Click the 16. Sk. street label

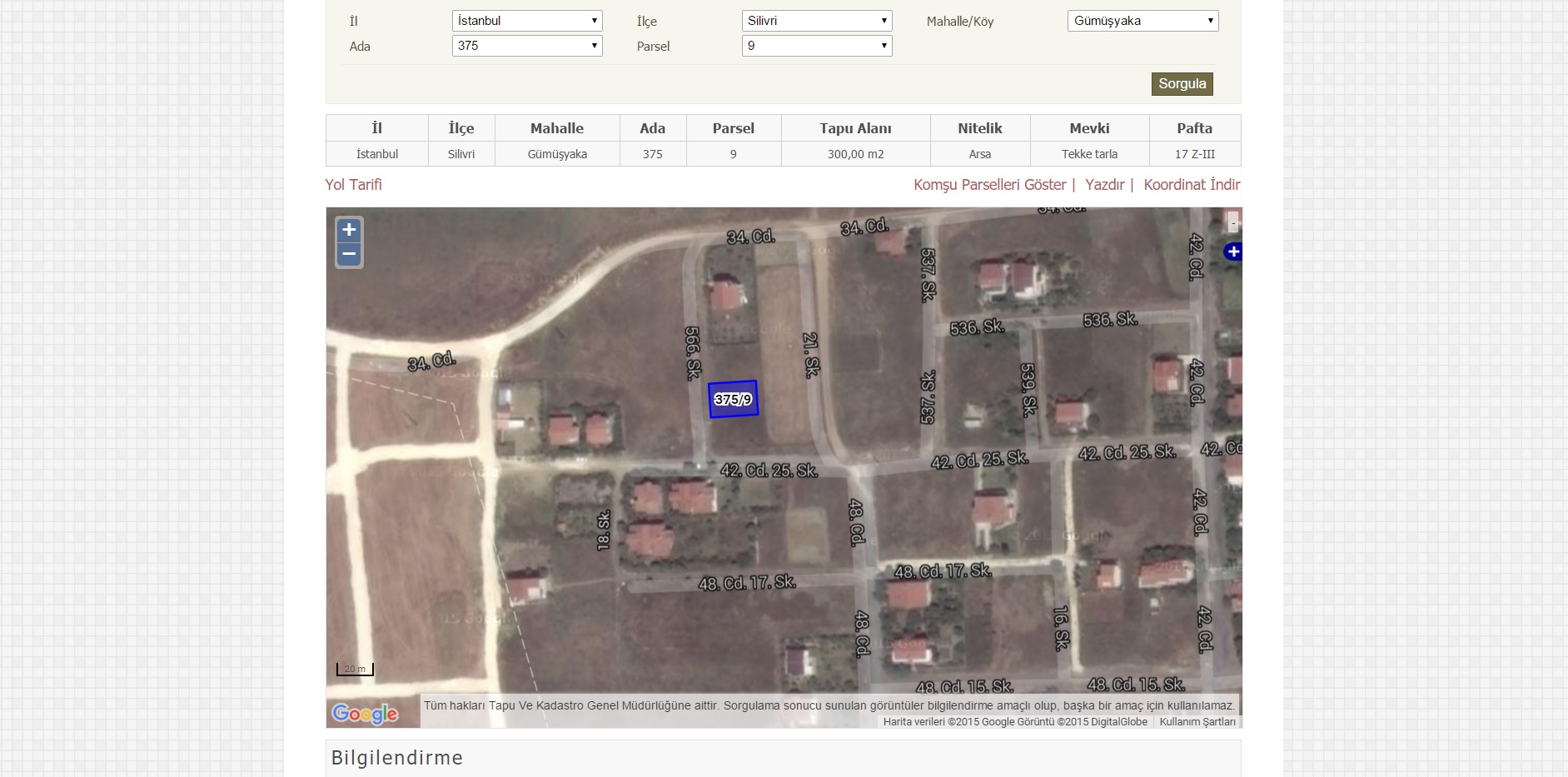pyautogui.click(x=1061, y=629)
